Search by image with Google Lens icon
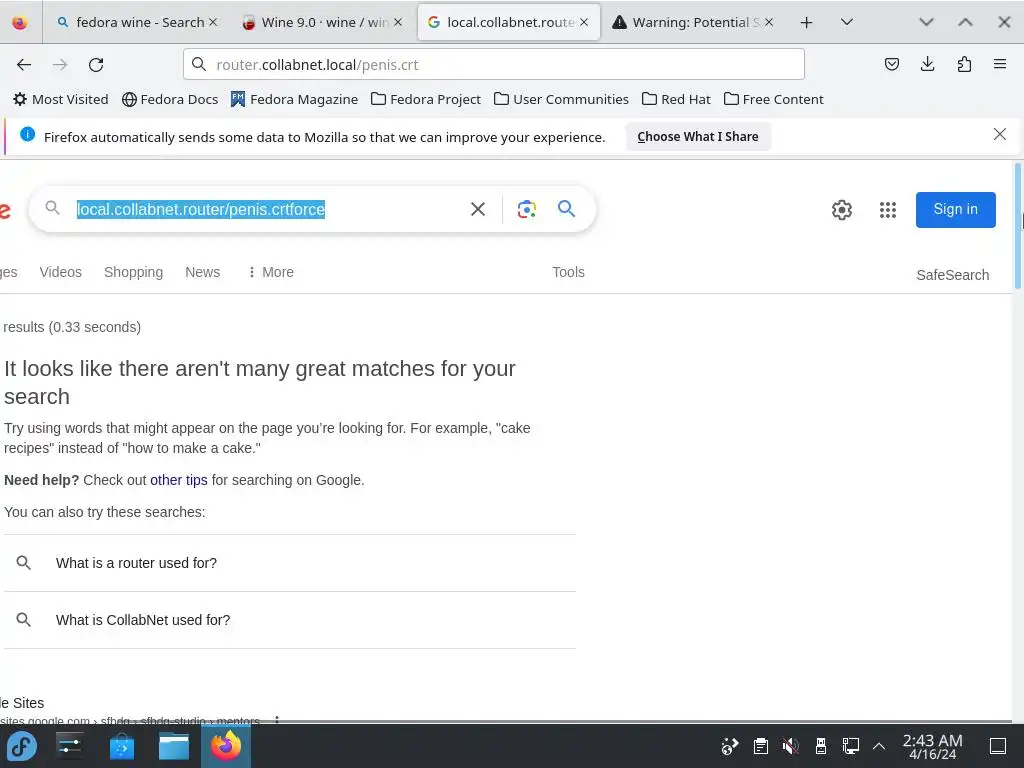This screenshot has height=768, width=1024. pyautogui.click(x=527, y=209)
